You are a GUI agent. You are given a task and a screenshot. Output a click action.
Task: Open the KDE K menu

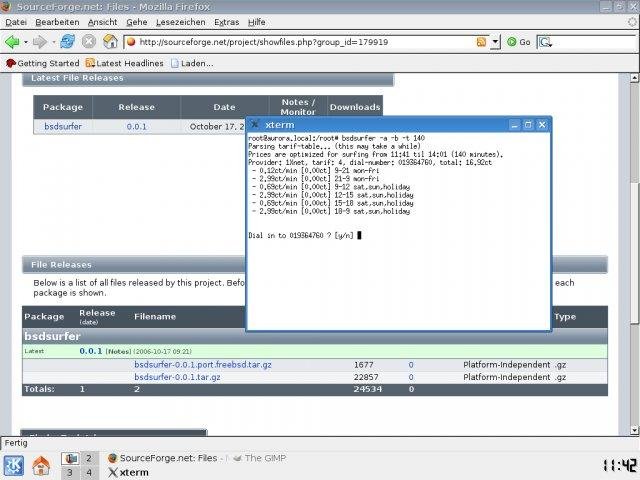14,466
